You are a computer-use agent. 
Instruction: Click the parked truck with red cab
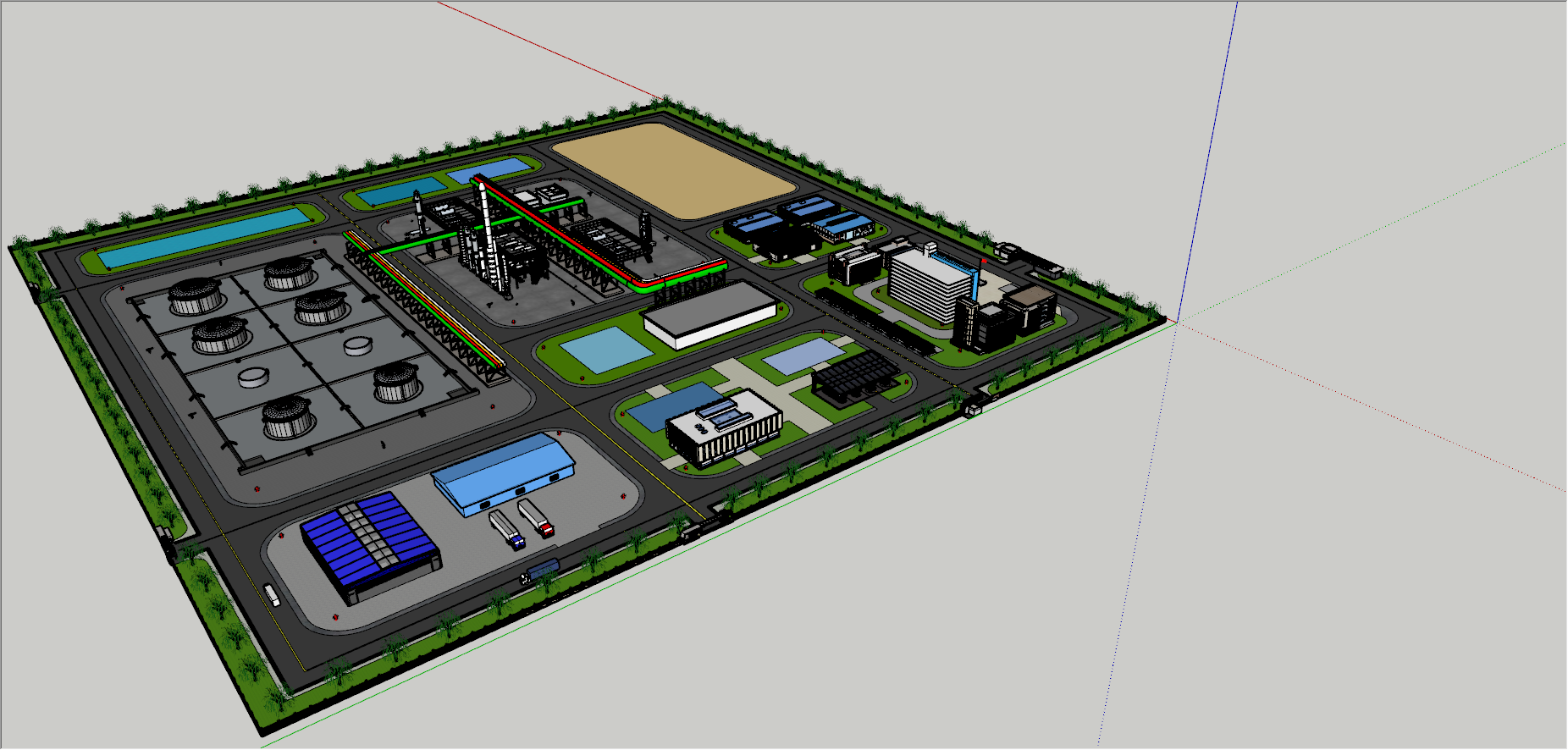pos(536,517)
